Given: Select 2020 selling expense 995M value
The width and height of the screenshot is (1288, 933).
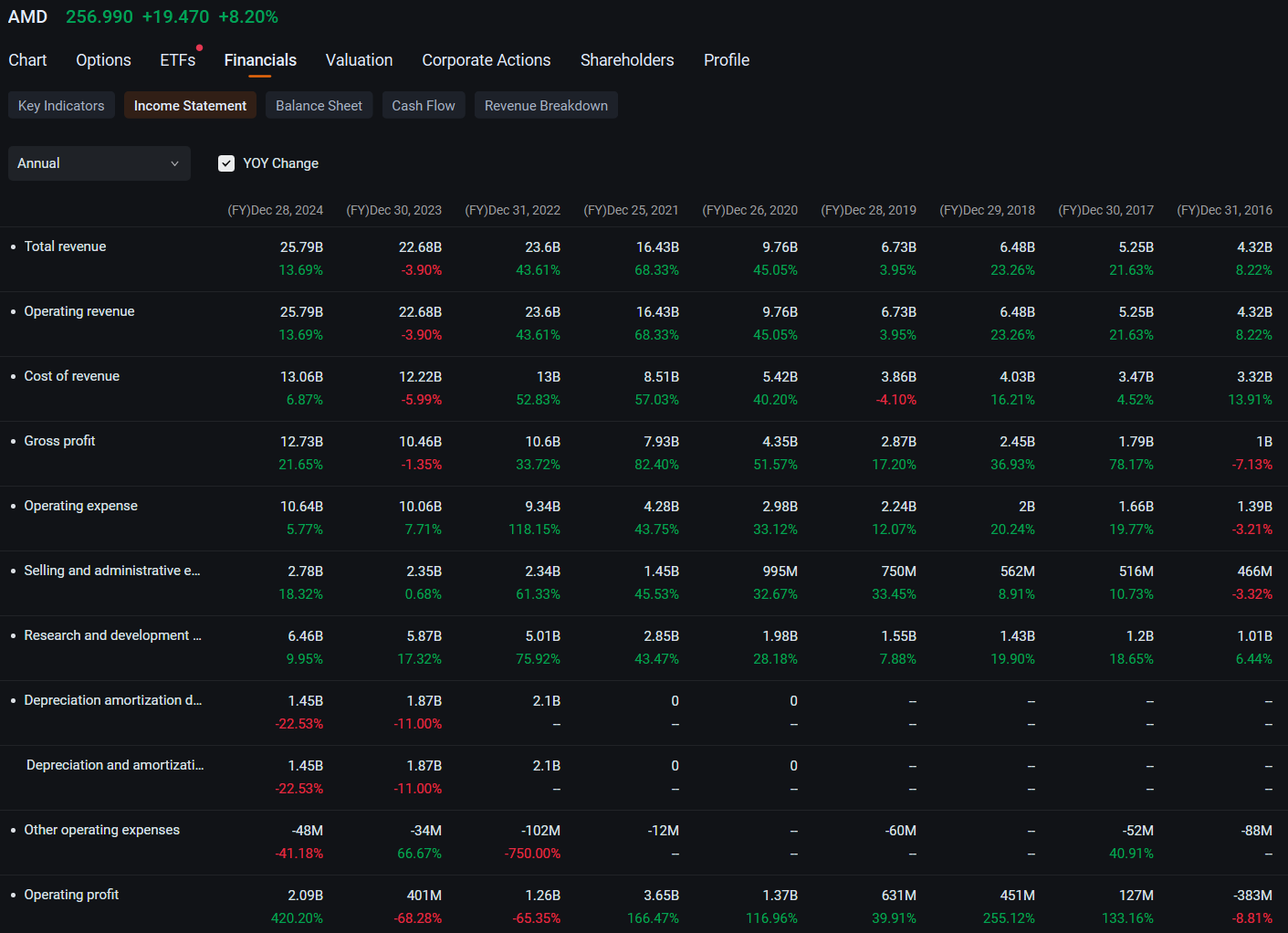Looking at the screenshot, I should click(x=780, y=571).
